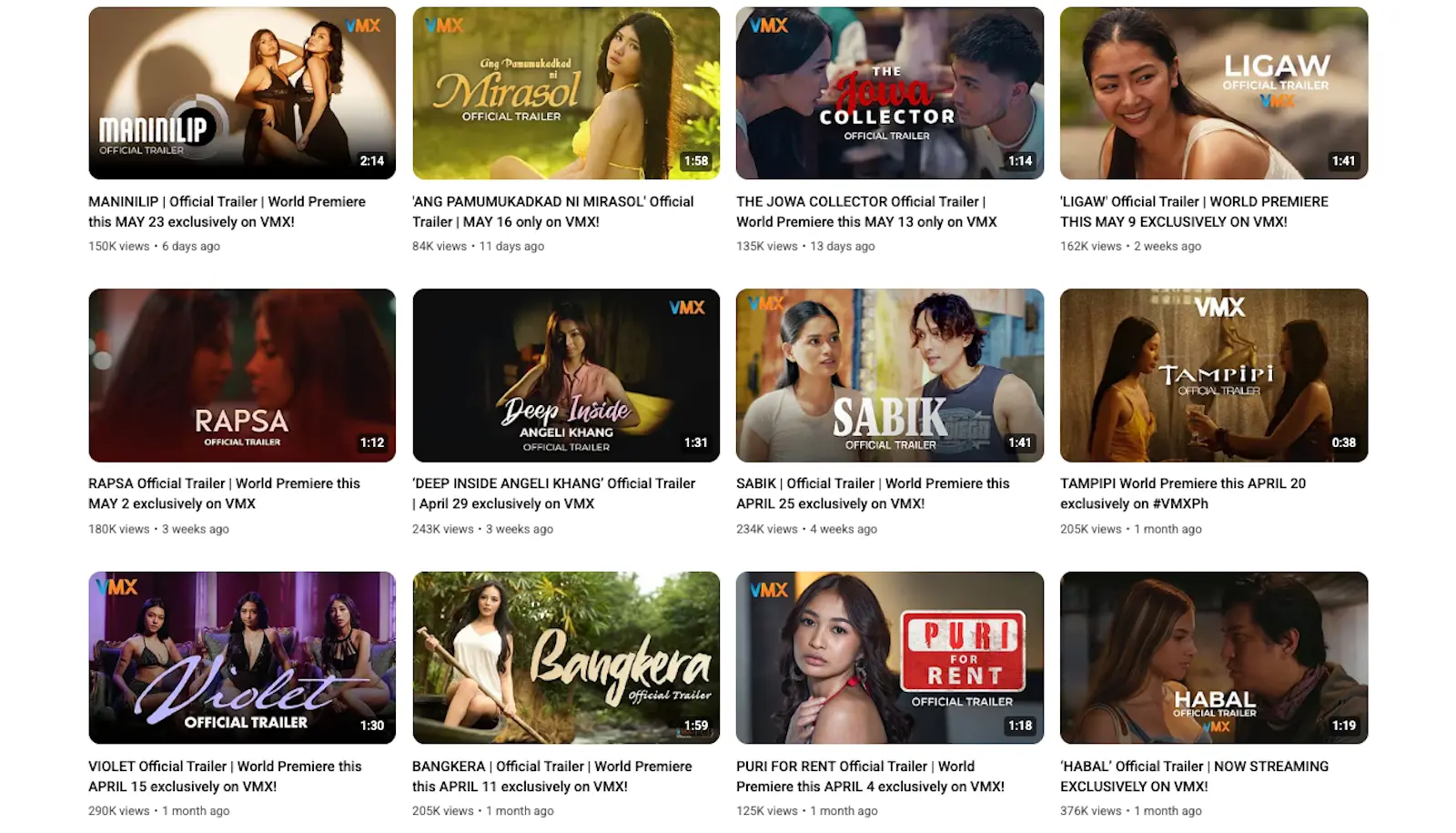
Task: Open the 'ANG PAMUMUKADKAD NI MIRASOL' trailer thumbnail
Action: pyautogui.click(x=565, y=92)
